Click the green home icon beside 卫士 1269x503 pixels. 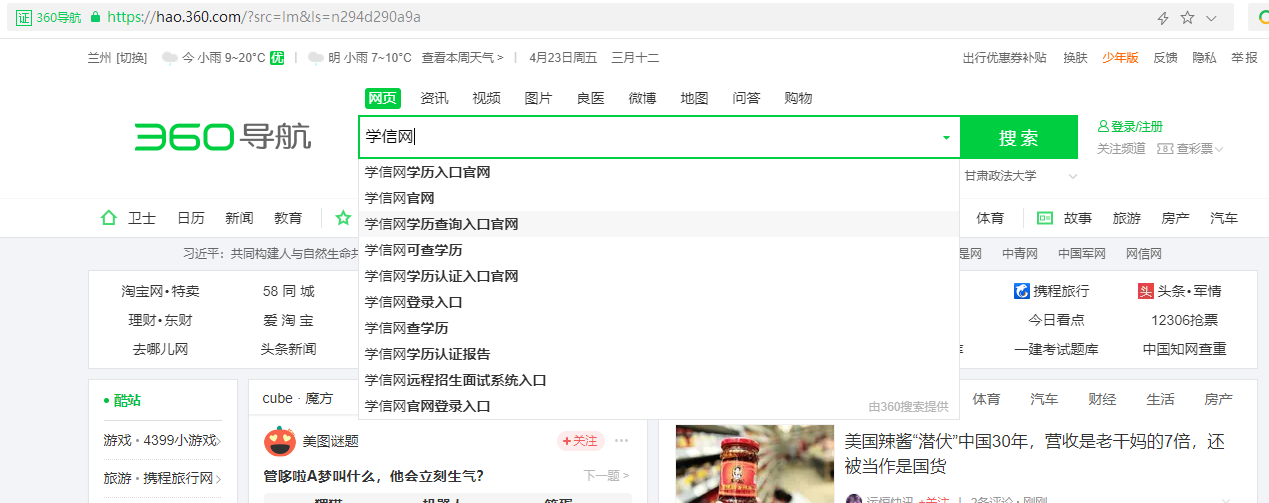point(109,218)
